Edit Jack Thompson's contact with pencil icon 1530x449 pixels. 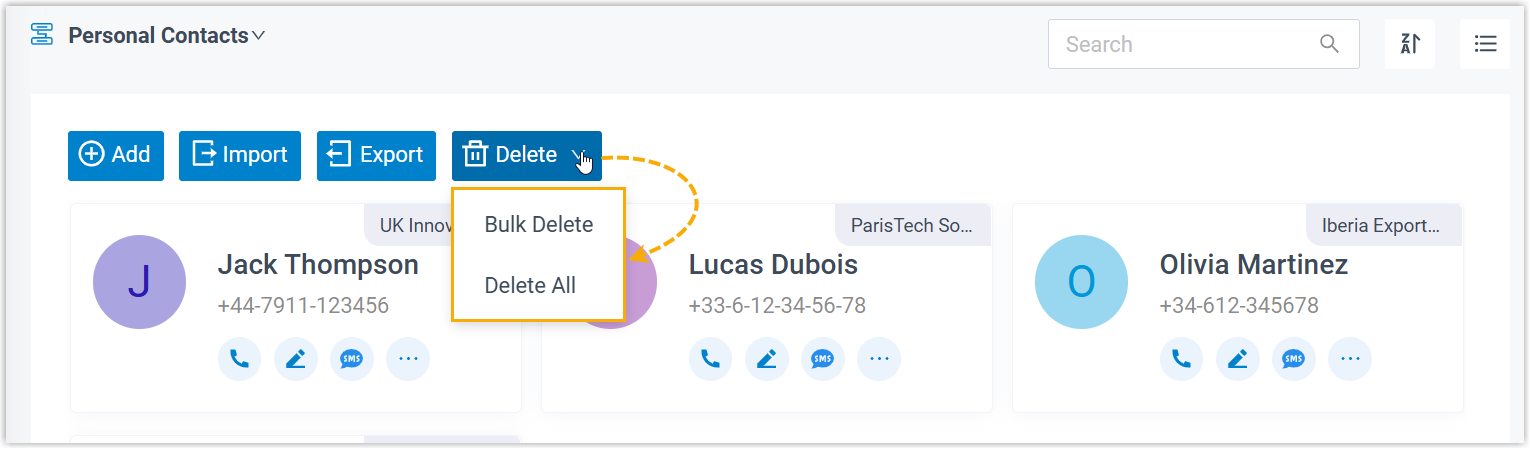coord(295,358)
